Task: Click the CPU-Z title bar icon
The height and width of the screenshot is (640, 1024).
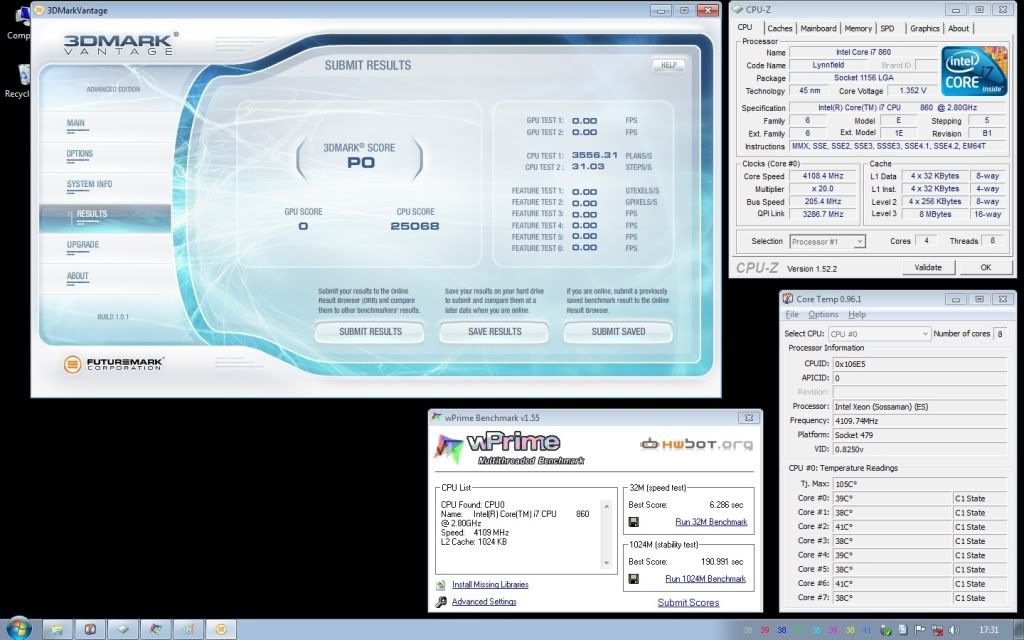Action: point(738,10)
